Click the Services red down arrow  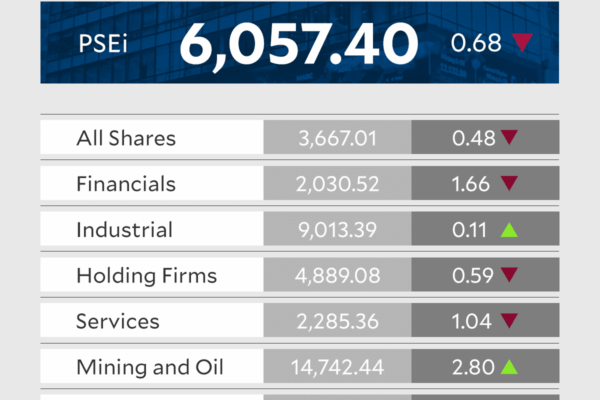510,322
